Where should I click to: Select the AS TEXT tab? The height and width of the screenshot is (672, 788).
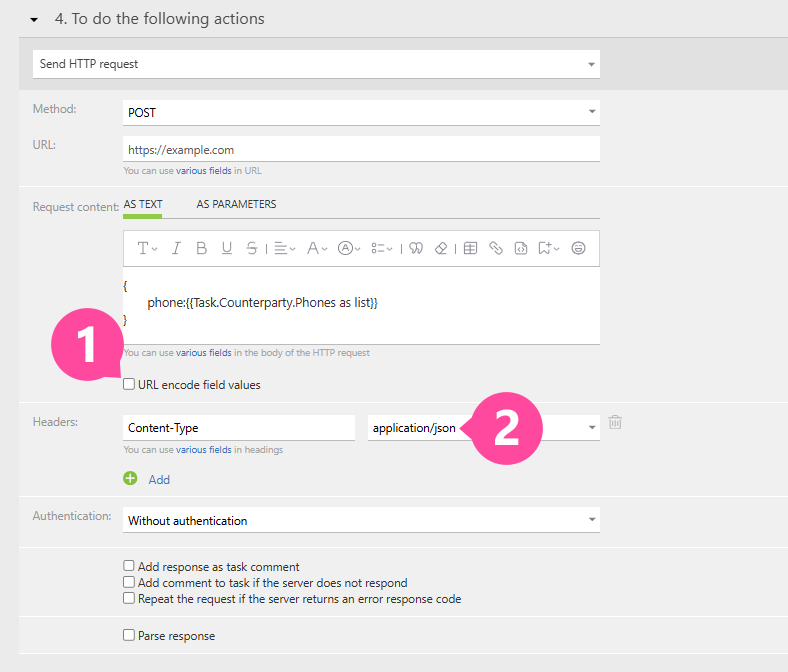143,204
